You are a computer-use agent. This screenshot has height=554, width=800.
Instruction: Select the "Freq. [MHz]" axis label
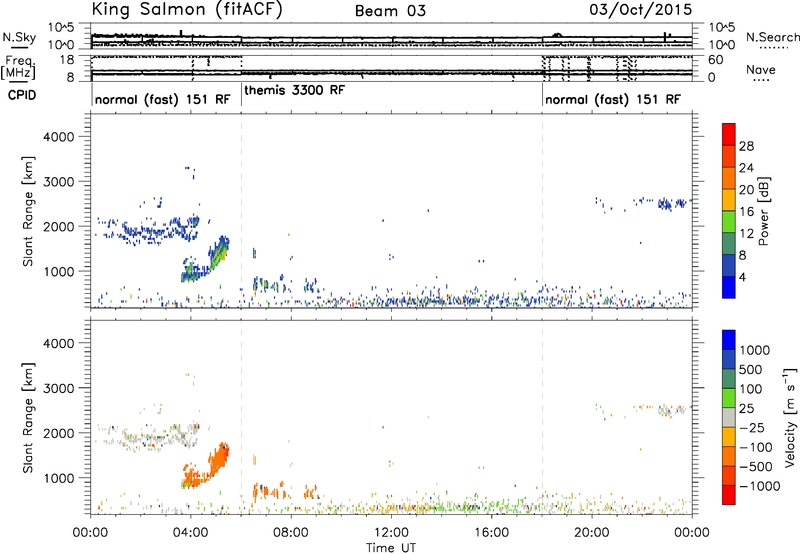[19, 68]
